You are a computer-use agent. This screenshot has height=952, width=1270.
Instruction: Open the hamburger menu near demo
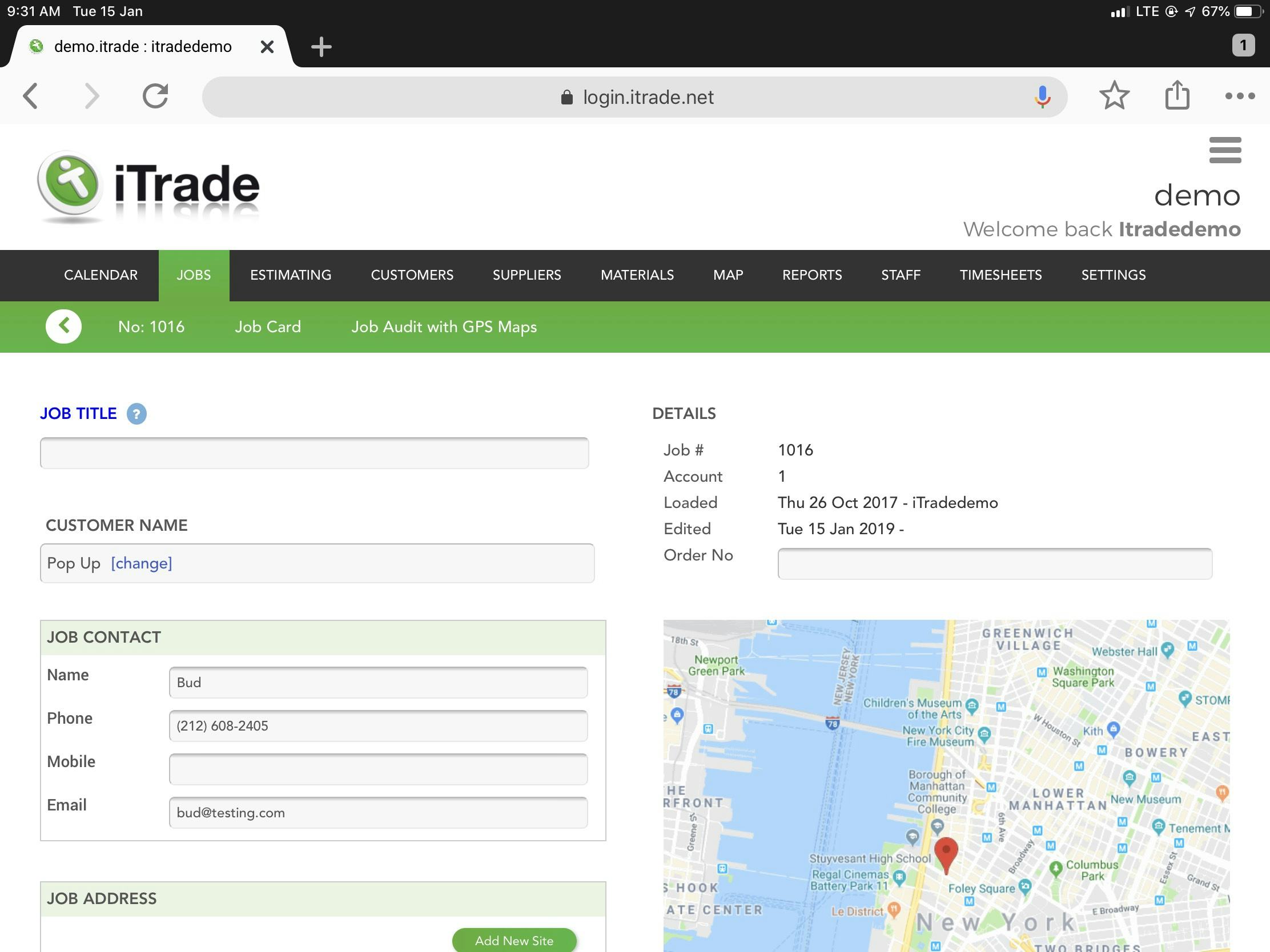point(1226,150)
